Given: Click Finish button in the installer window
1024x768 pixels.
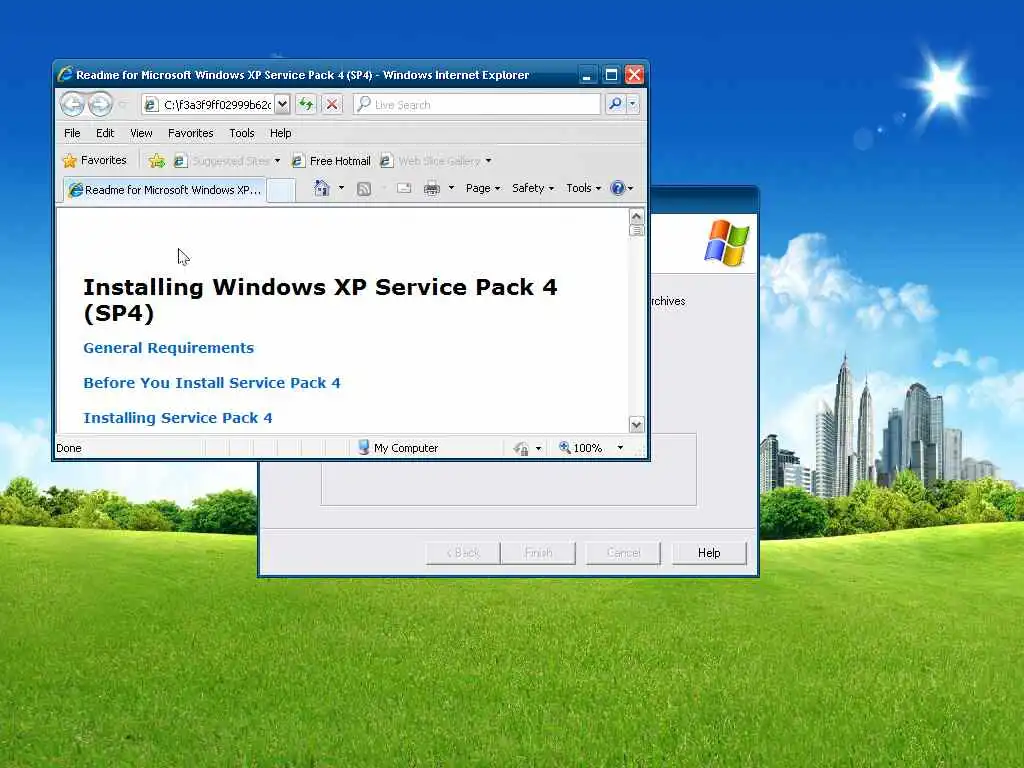Looking at the screenshot, I should coord(538,553).
